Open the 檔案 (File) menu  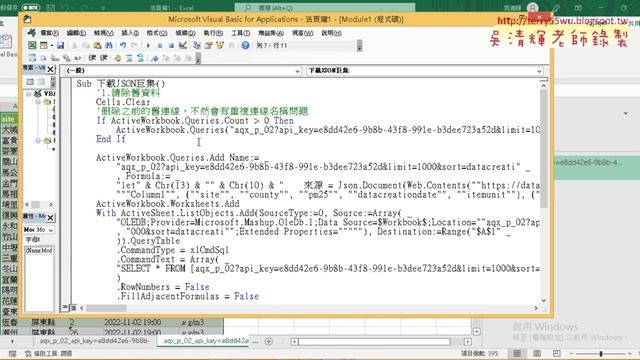pos(49,33)
